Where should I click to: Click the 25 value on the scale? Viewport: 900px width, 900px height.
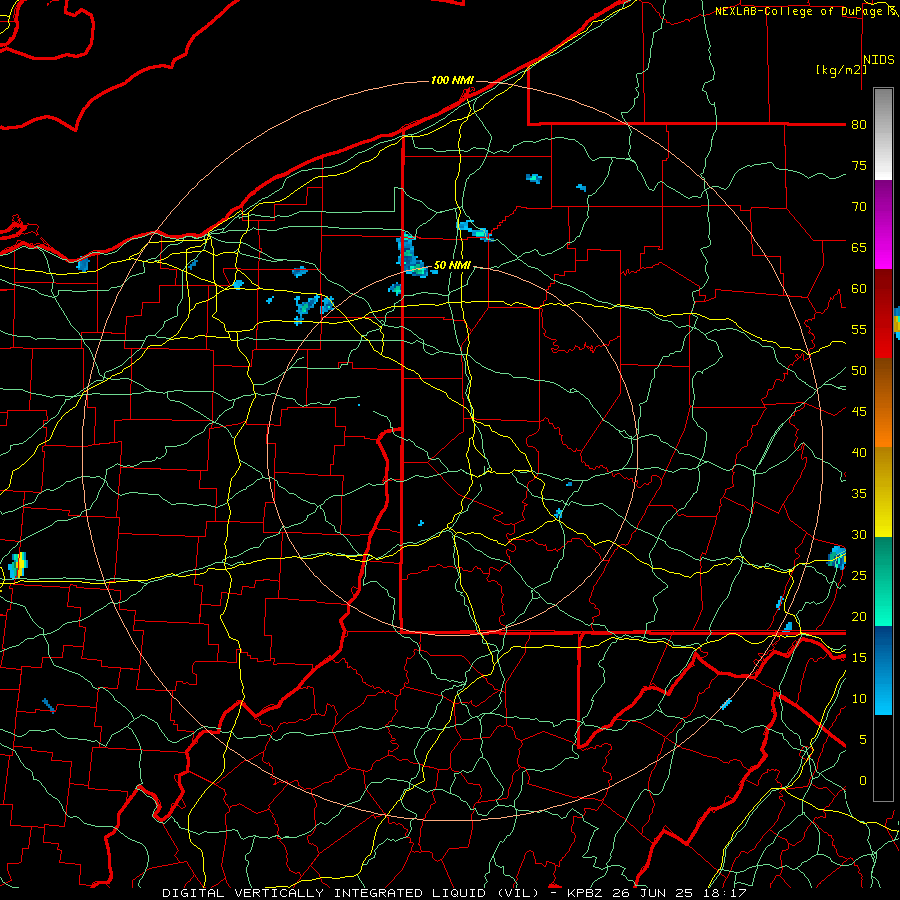(x=859, y=576)
